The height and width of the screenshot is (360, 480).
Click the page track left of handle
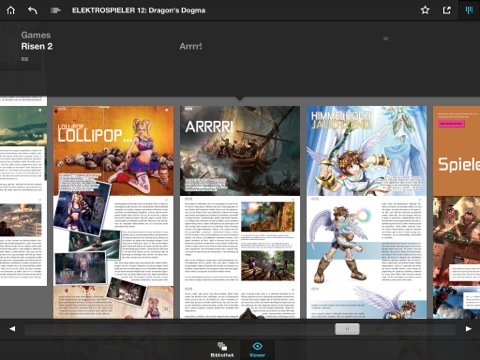(179, 329)
